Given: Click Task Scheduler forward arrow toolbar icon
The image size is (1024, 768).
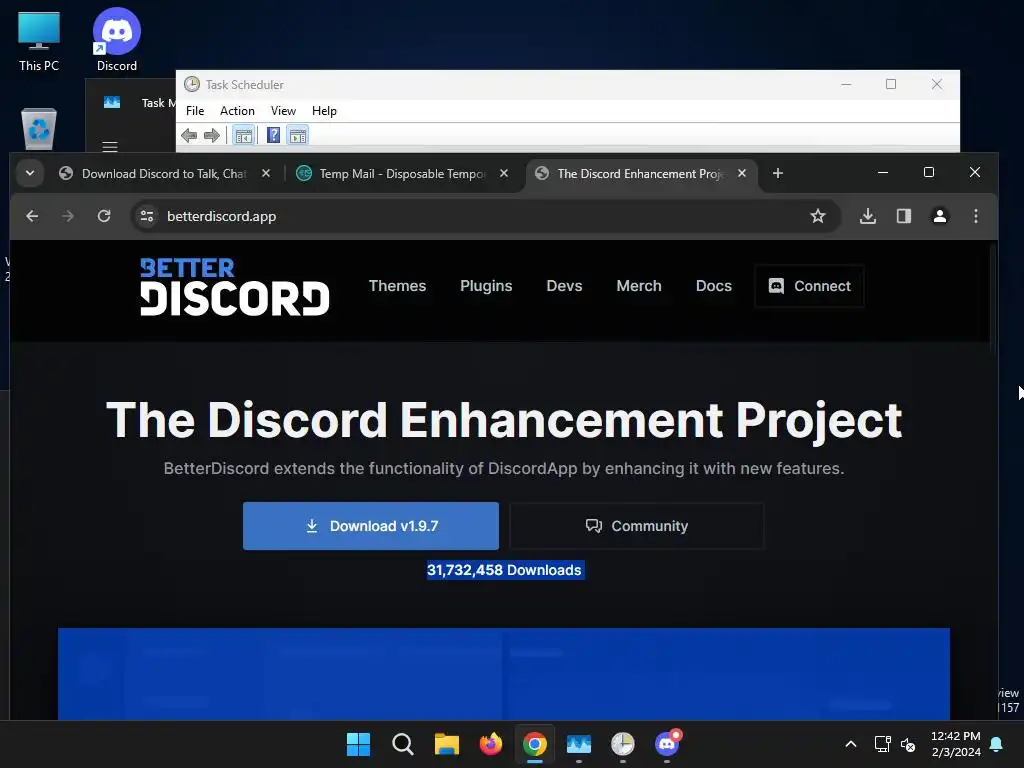Looking at the screenshot, I should [212, 136].
